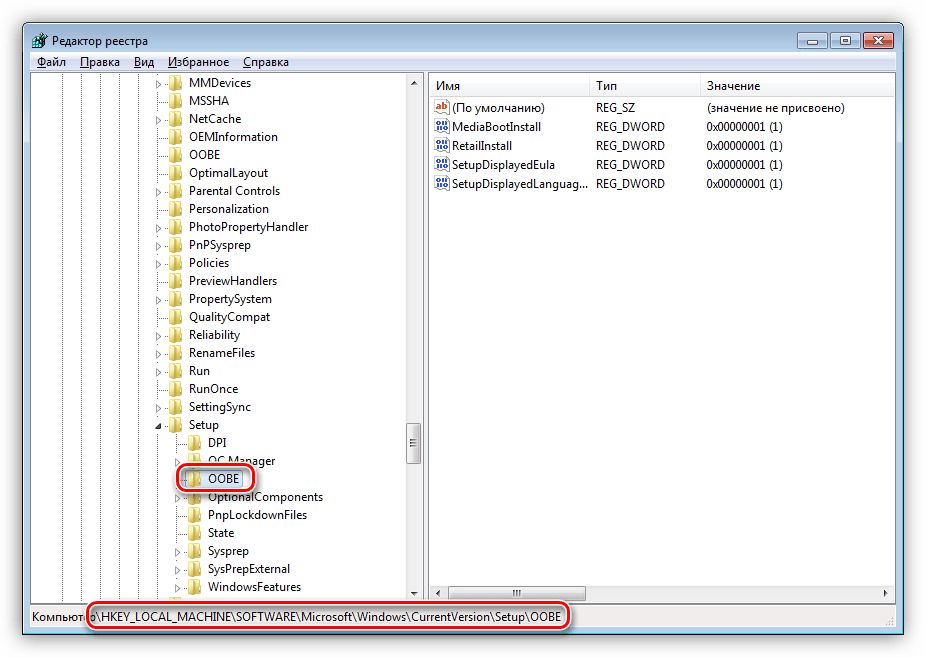Click the OptimalLayout folder icon
926x657 pixels.
(x=175, y=173)
